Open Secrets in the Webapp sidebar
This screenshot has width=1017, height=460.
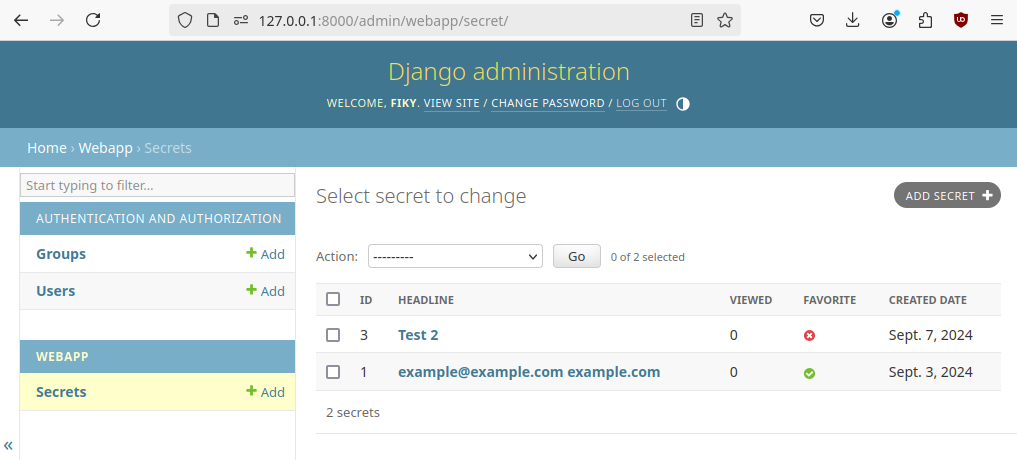click(x=61, y=392)
